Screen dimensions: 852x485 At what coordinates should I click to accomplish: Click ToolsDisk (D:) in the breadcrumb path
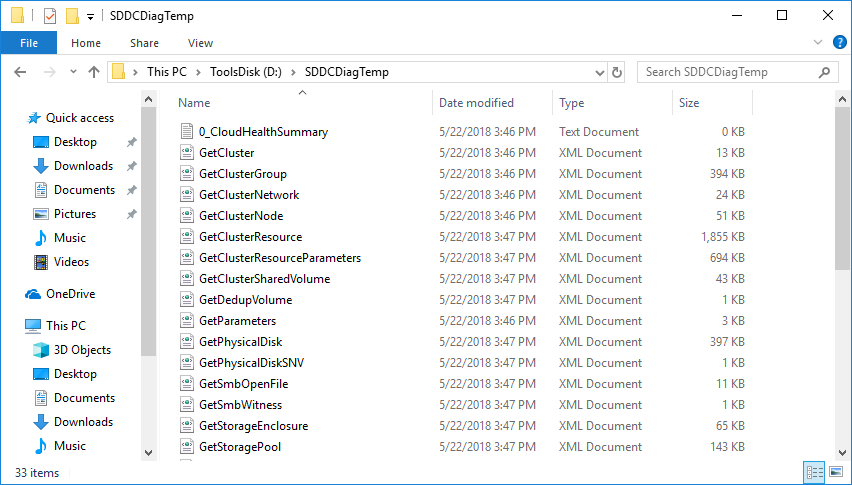coord(246,72)
